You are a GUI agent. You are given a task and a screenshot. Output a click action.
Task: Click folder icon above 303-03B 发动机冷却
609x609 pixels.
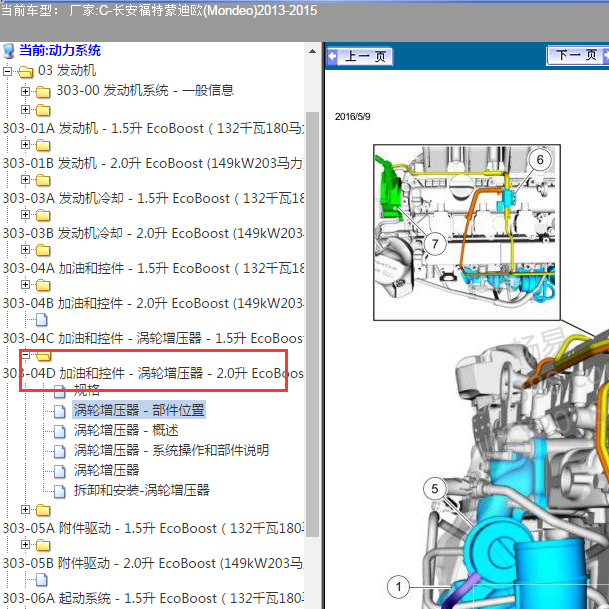tap(43, 215)
